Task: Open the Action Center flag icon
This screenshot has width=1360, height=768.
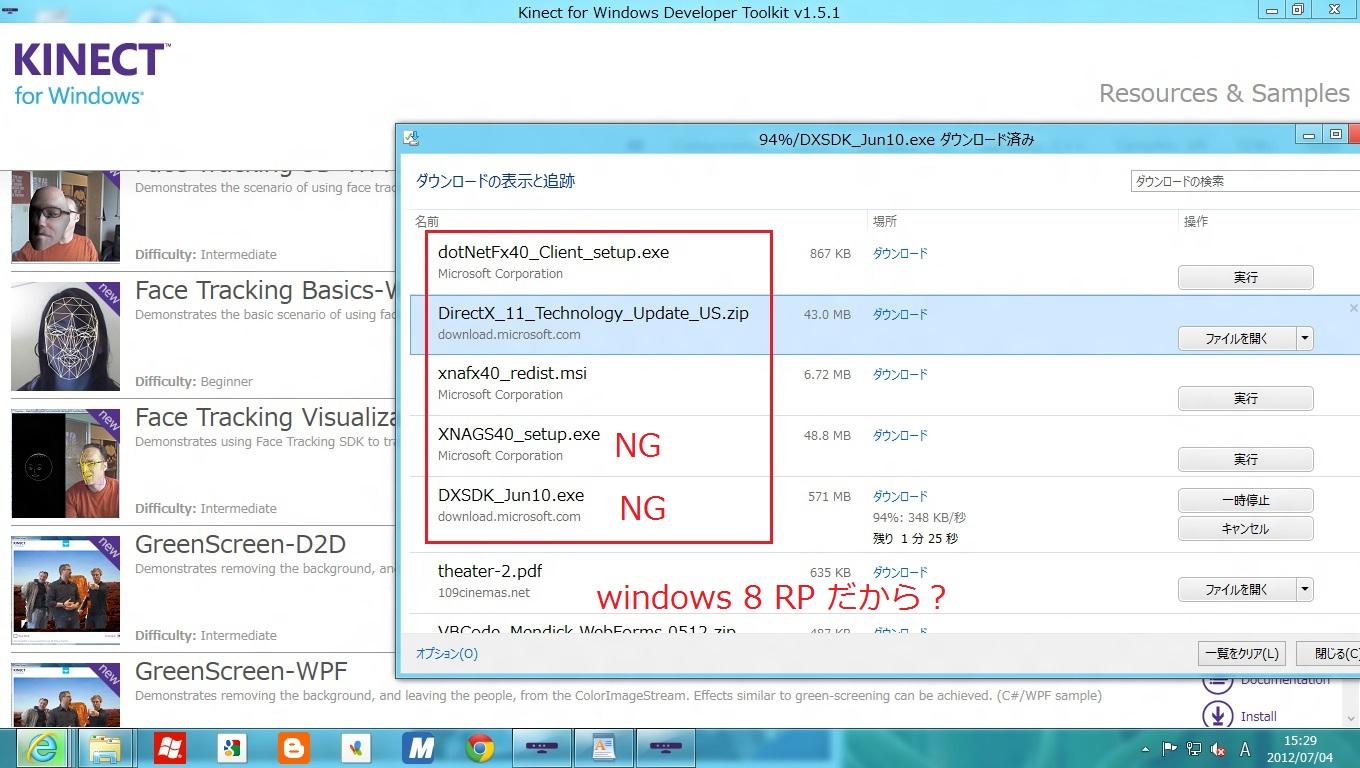Action: tap(1169, 749)
